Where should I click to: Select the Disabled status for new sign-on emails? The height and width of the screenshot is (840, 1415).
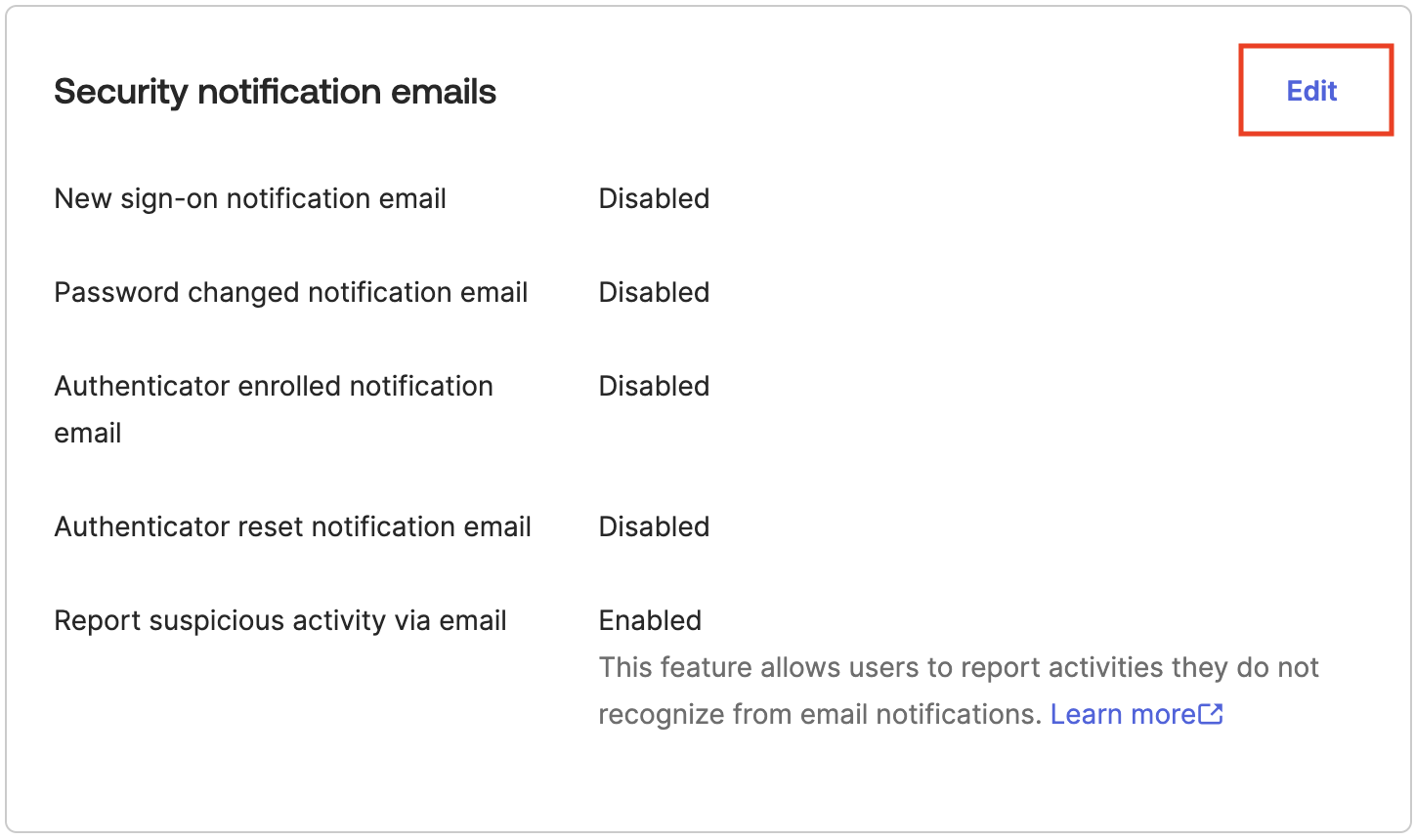click(x=653, y=198)
